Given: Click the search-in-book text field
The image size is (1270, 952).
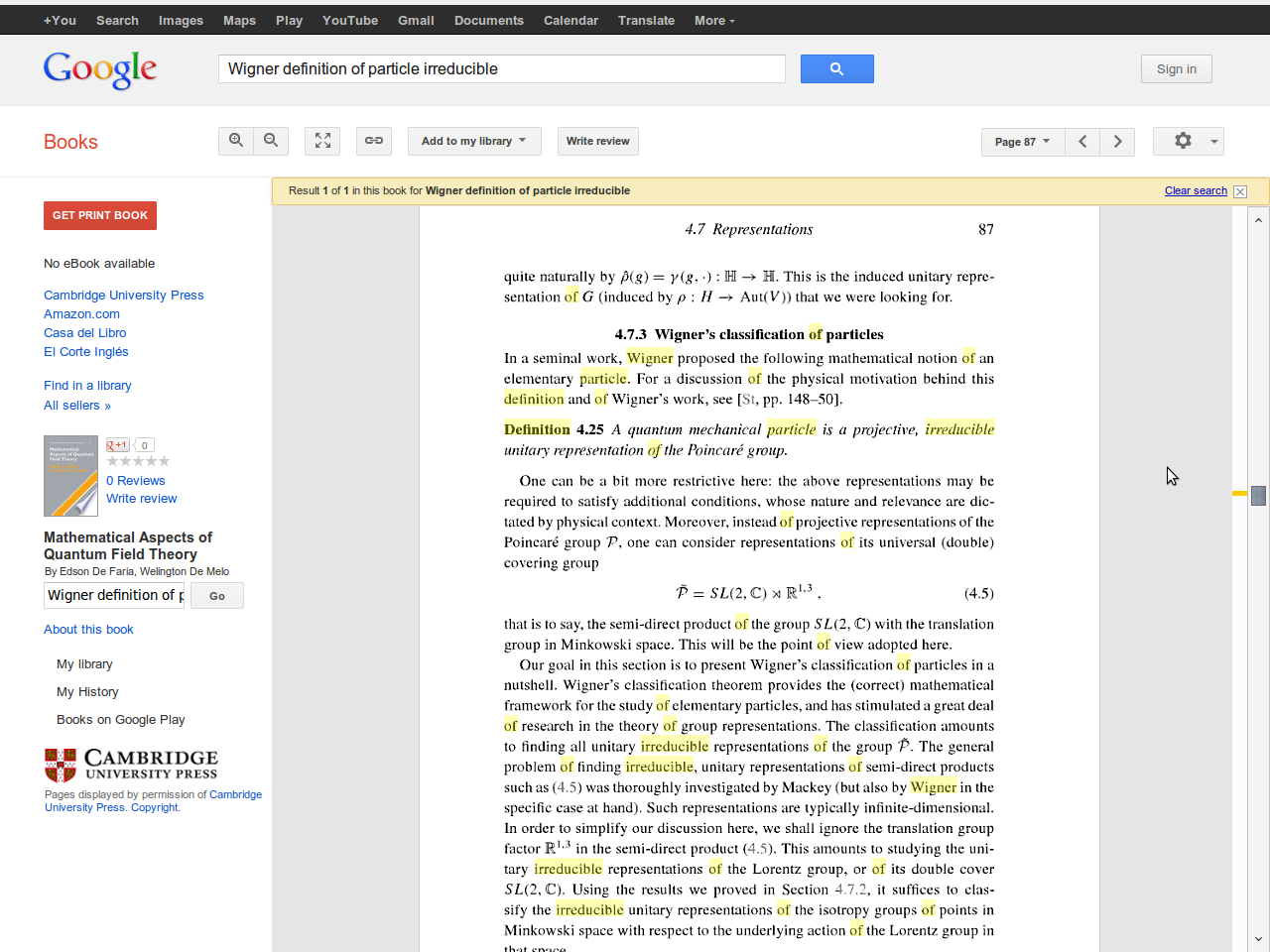Looking at the screenshot, I should click(x=114, y=595).
